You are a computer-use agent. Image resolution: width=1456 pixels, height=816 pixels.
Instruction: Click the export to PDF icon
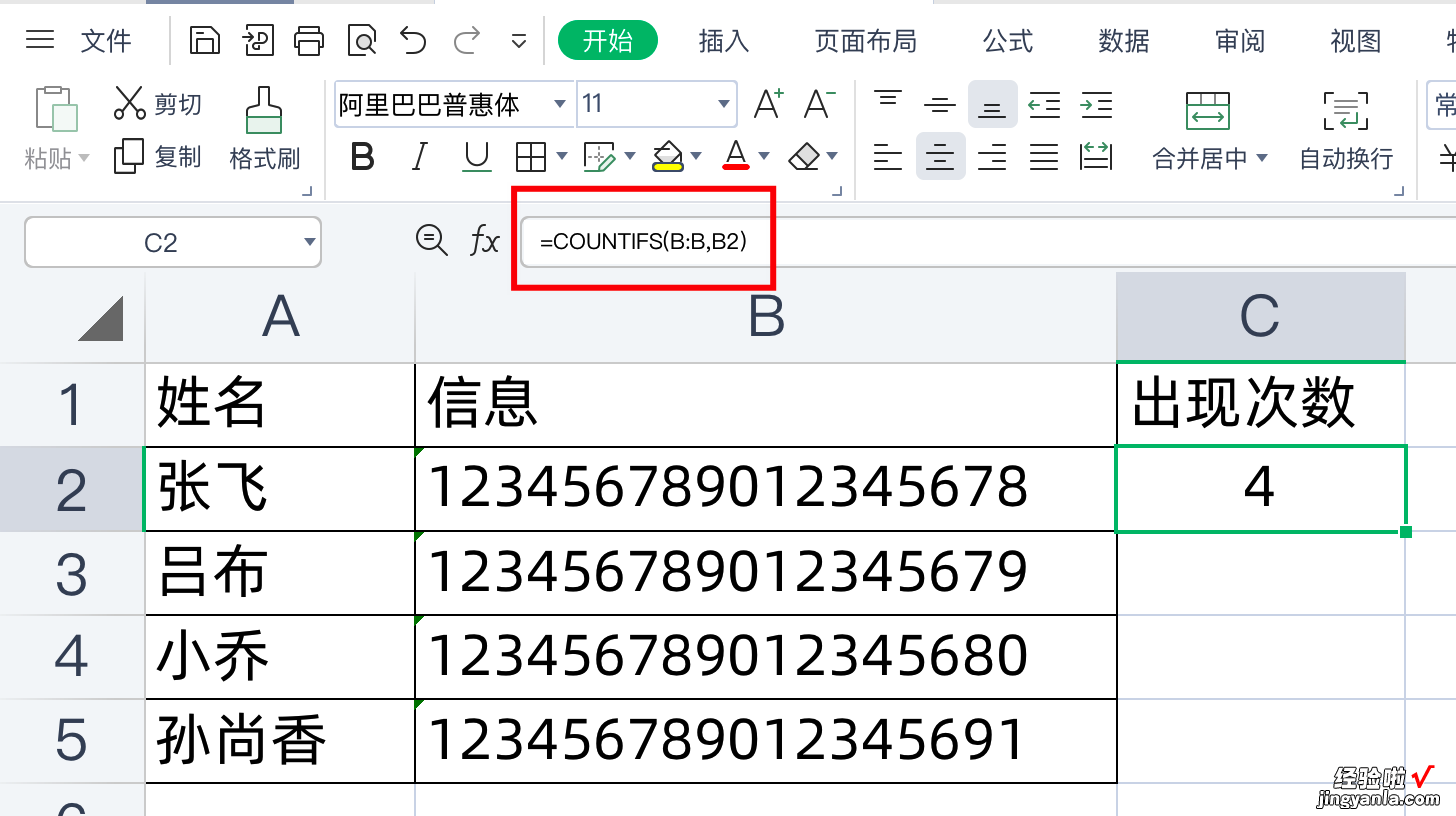click(x=258, y=40)
